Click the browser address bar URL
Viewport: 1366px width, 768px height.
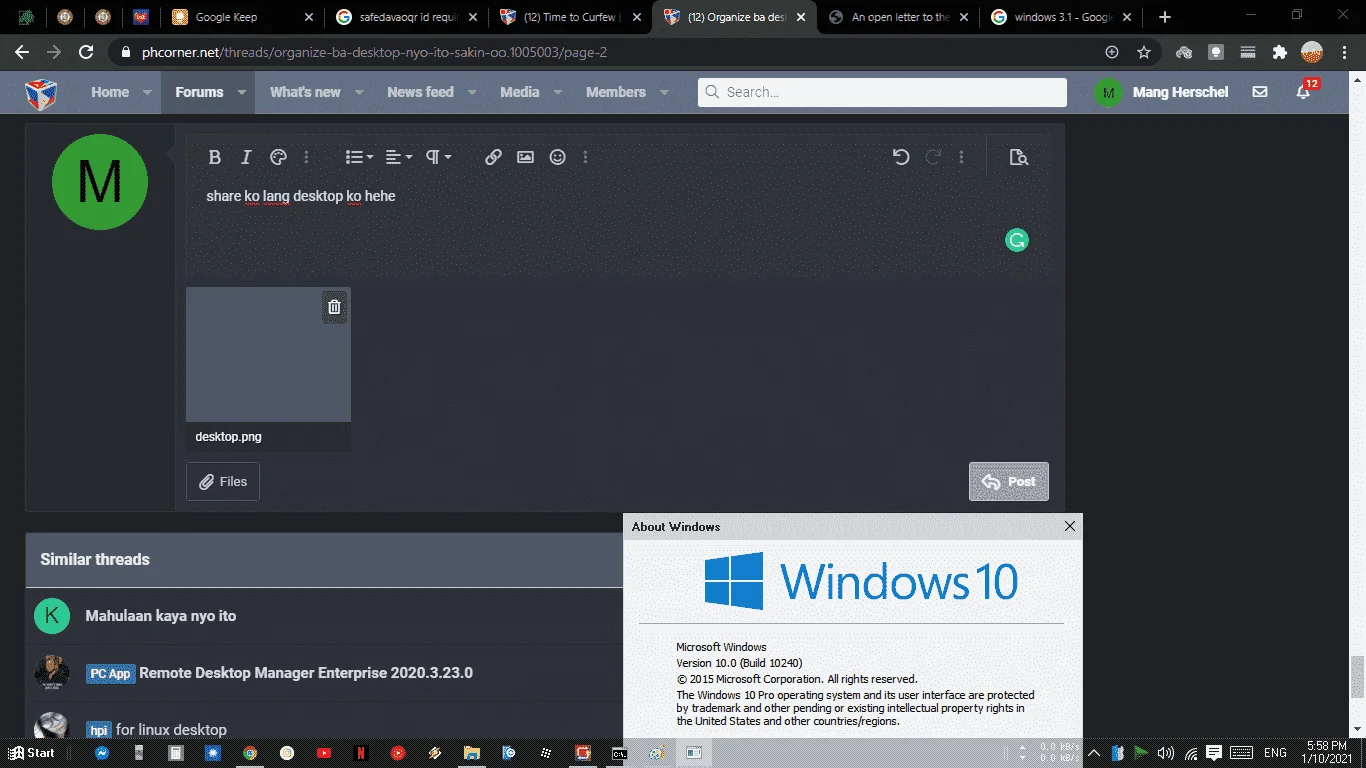pyautogui.click(x=374, y=52)
